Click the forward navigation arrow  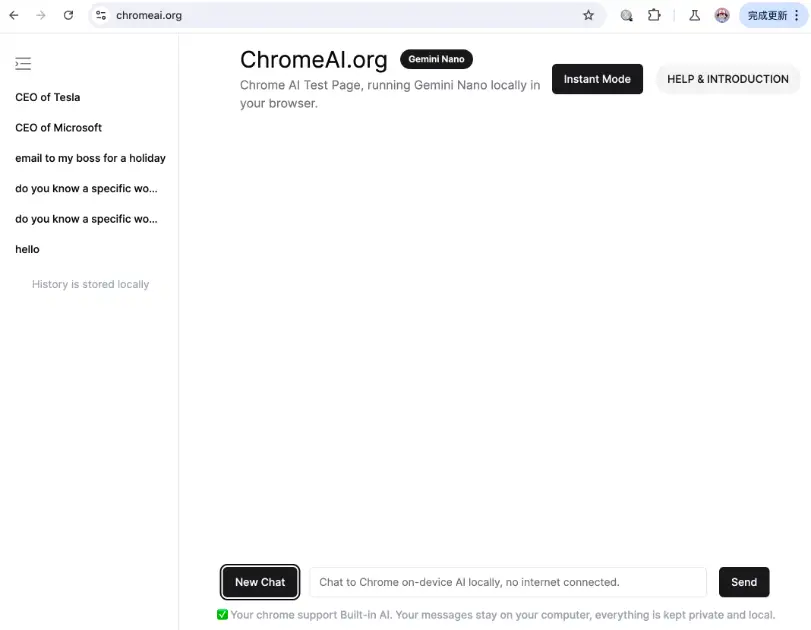pyautogui.click(x=40, y=15)
